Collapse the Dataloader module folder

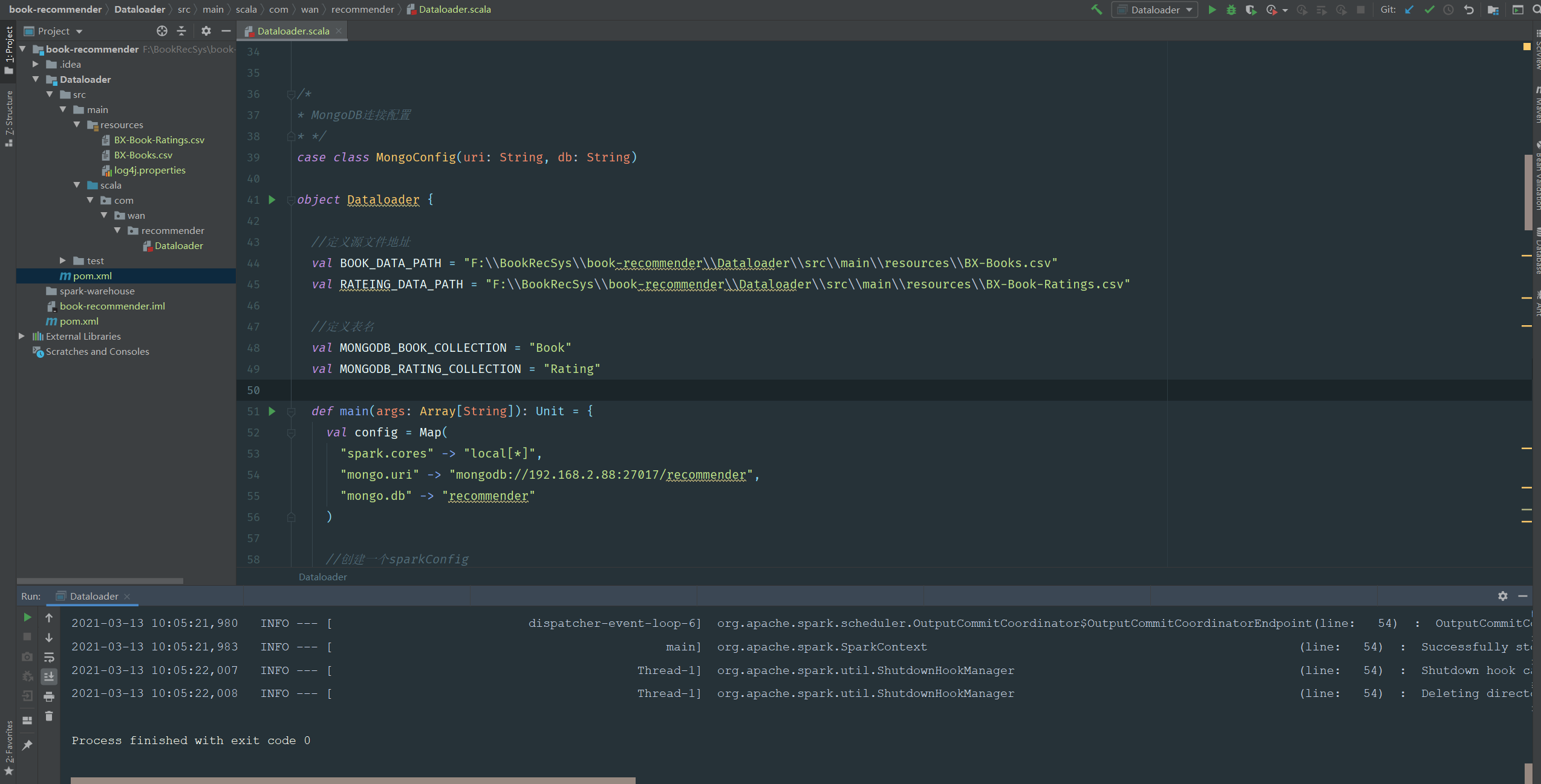point(36,79)
